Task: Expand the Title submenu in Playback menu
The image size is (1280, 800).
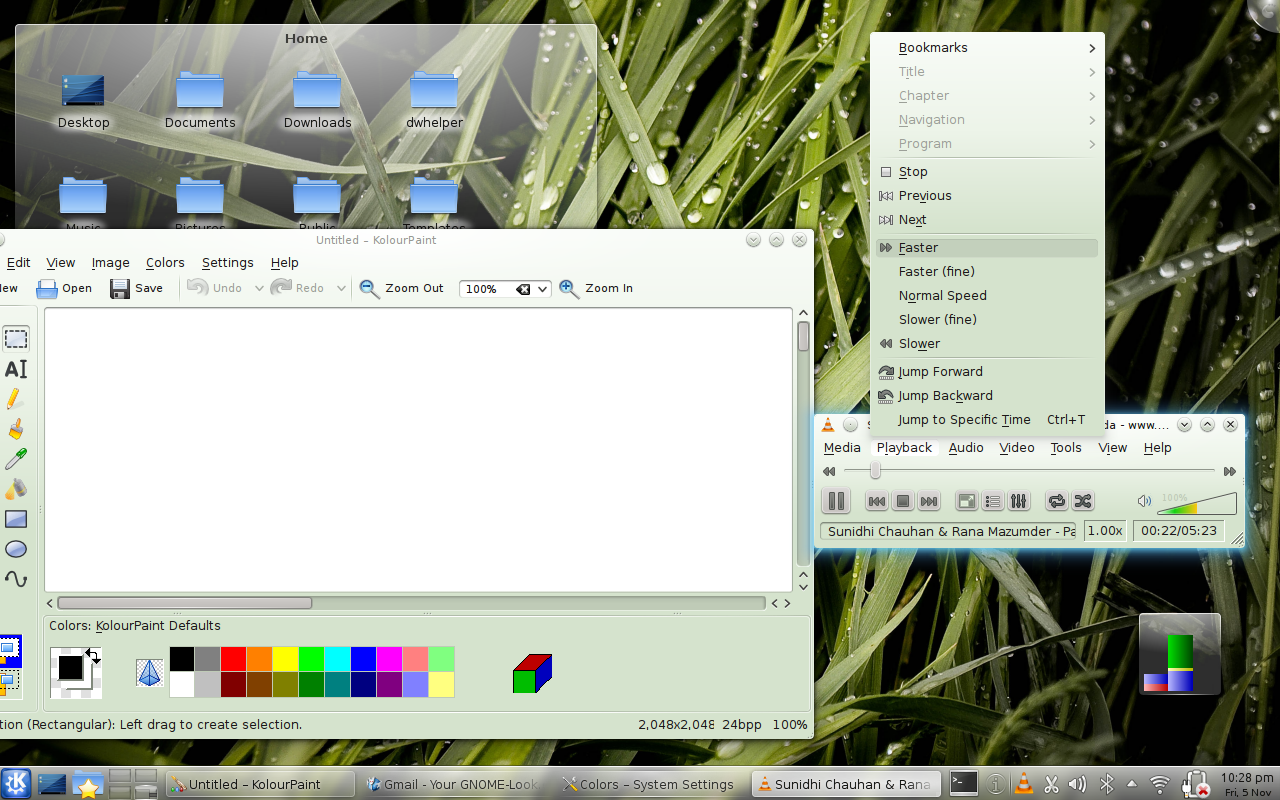Action: 987,72
